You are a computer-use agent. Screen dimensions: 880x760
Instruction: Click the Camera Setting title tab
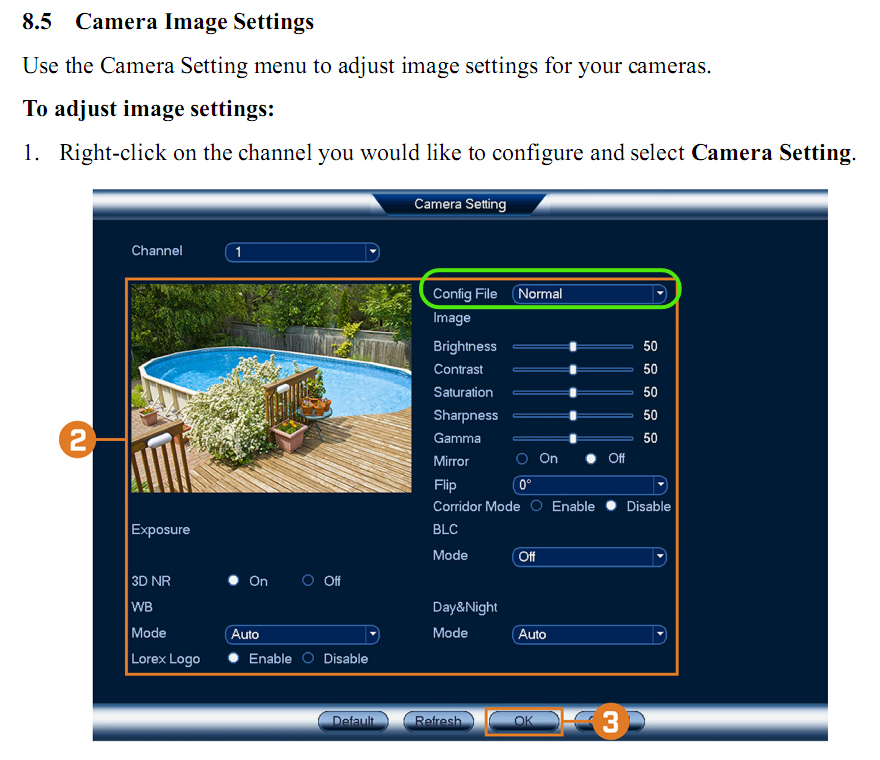pyautogui.click(x=460, y=204)
